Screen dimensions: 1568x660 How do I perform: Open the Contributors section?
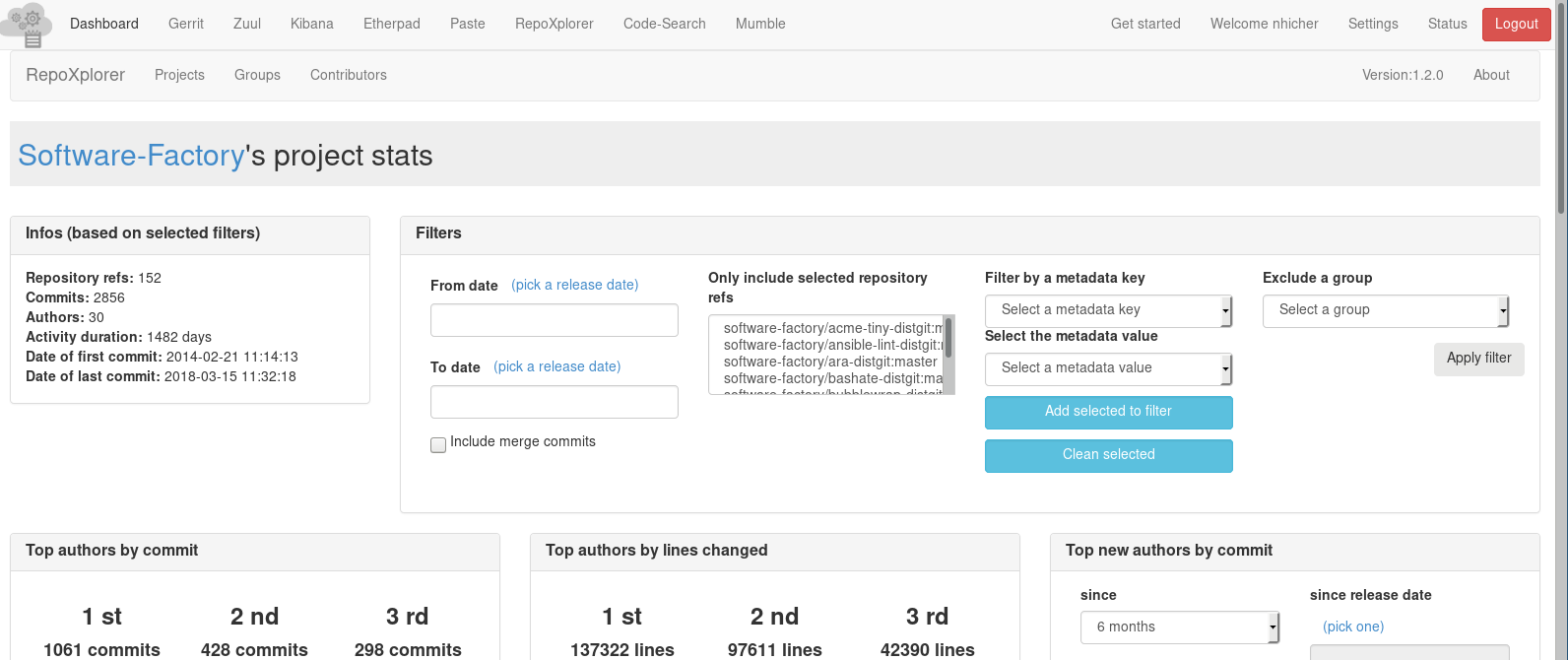pos(348,75)
